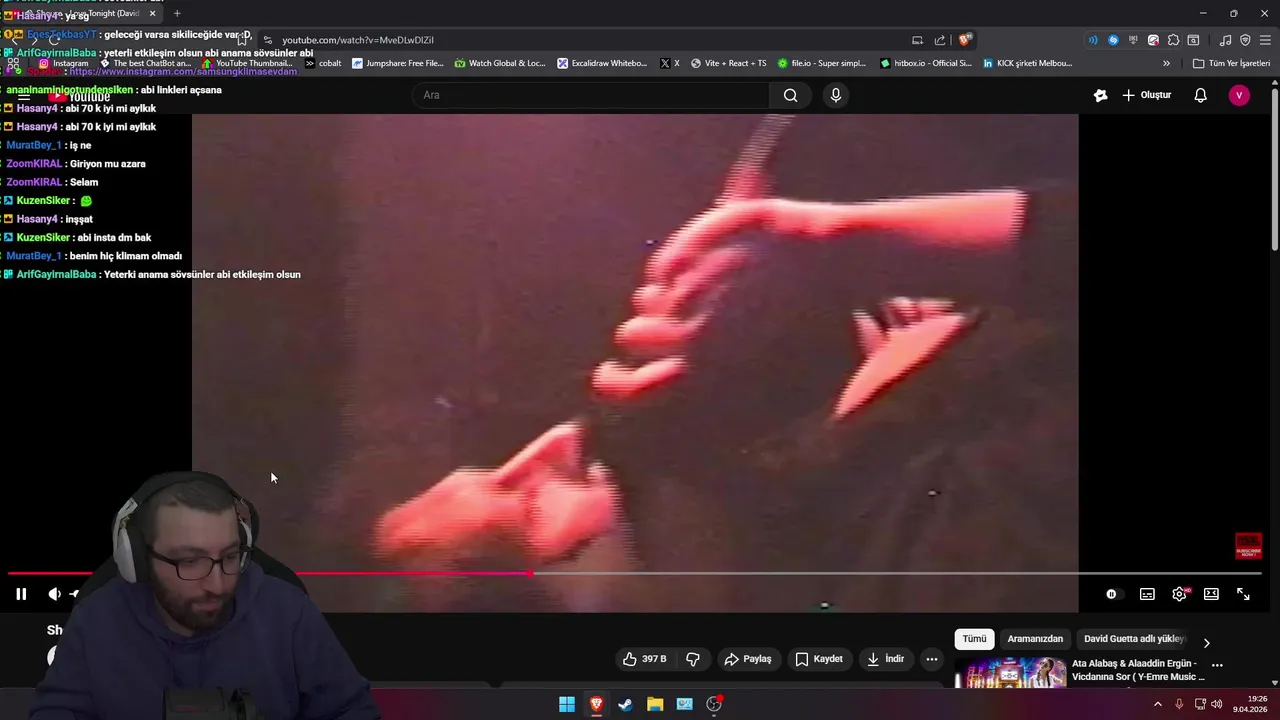Show next filter chips with right chevron

tap(1206, 643)
